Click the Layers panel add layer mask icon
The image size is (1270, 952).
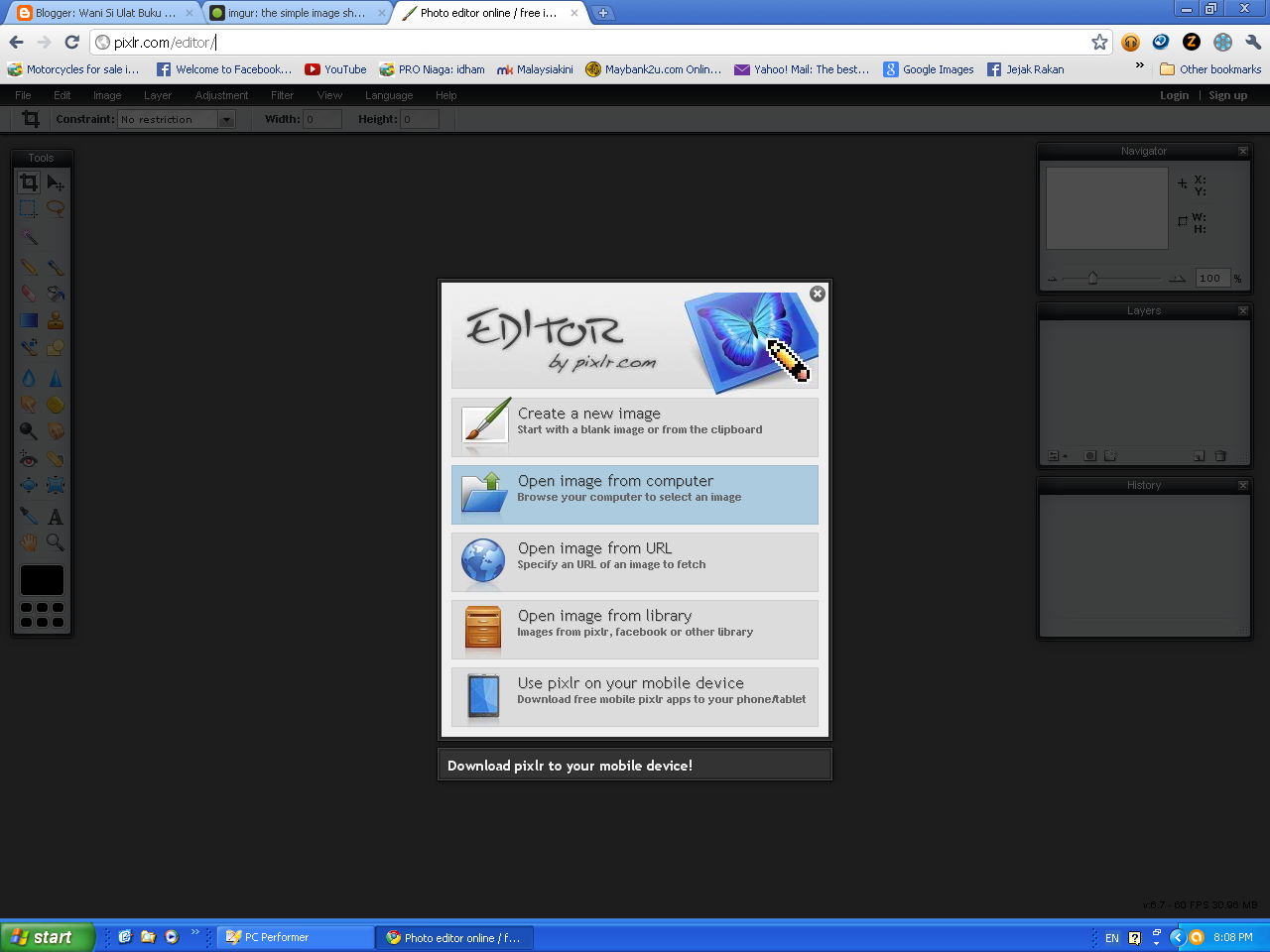1089,456
